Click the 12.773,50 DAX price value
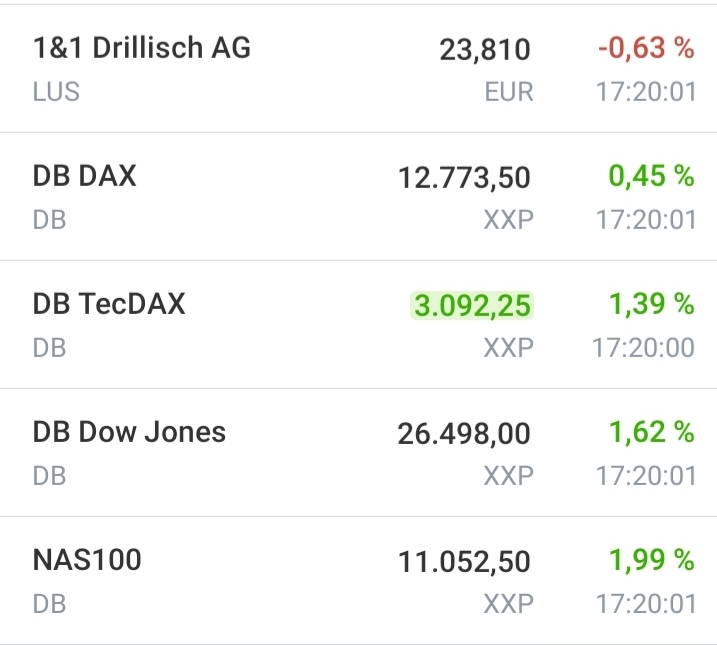This screenshot has height=645, width=717. coord(464,178)
